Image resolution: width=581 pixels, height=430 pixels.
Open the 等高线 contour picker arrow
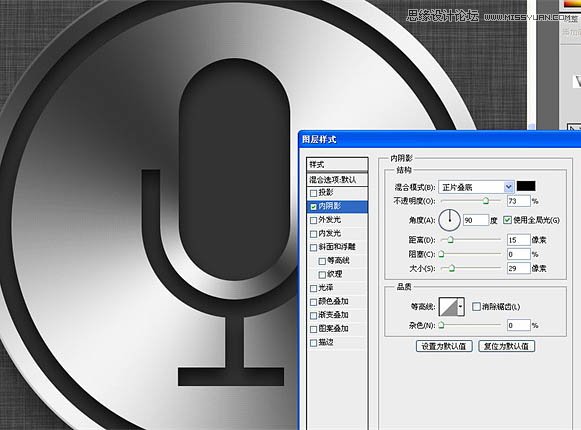pyautogui.click(x=461, y=307)
